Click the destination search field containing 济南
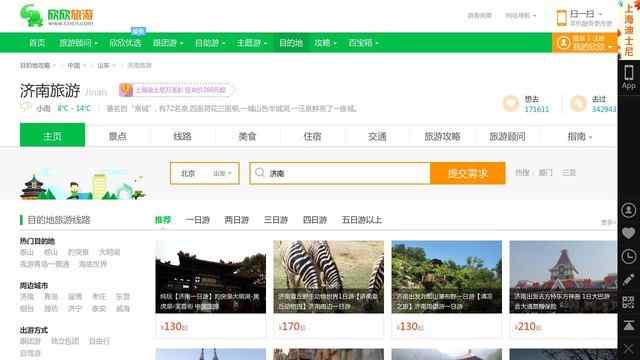Screen dimensions: 640x360 (x=340, y=173)
